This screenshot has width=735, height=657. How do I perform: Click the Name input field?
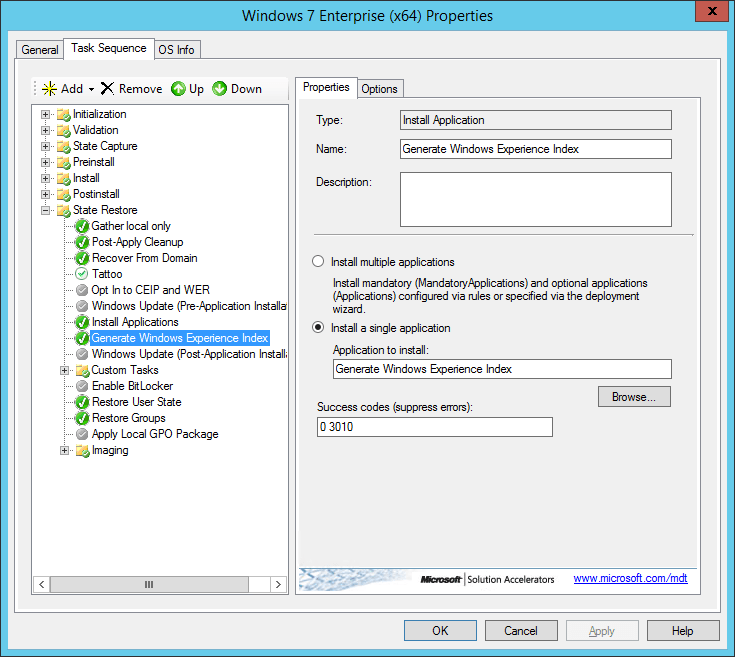point(535,149)
